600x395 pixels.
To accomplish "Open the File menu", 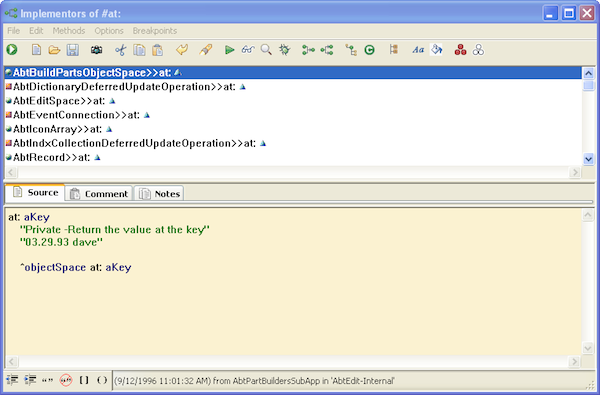I will pos(13,31).
